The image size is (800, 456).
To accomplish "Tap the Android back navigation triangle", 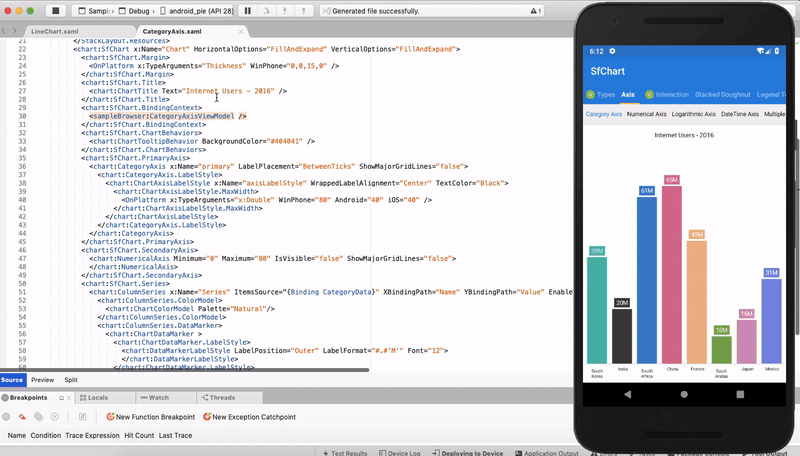I will (x=627, y=394).
